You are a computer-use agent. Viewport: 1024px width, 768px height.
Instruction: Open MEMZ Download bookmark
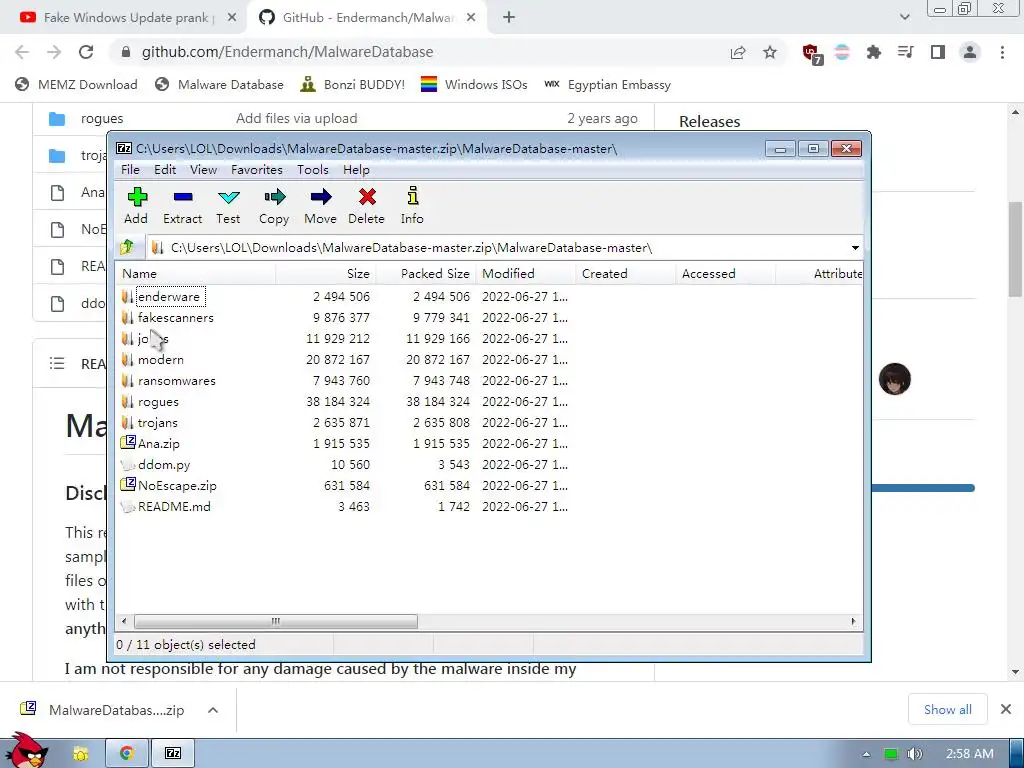point(76,85)
